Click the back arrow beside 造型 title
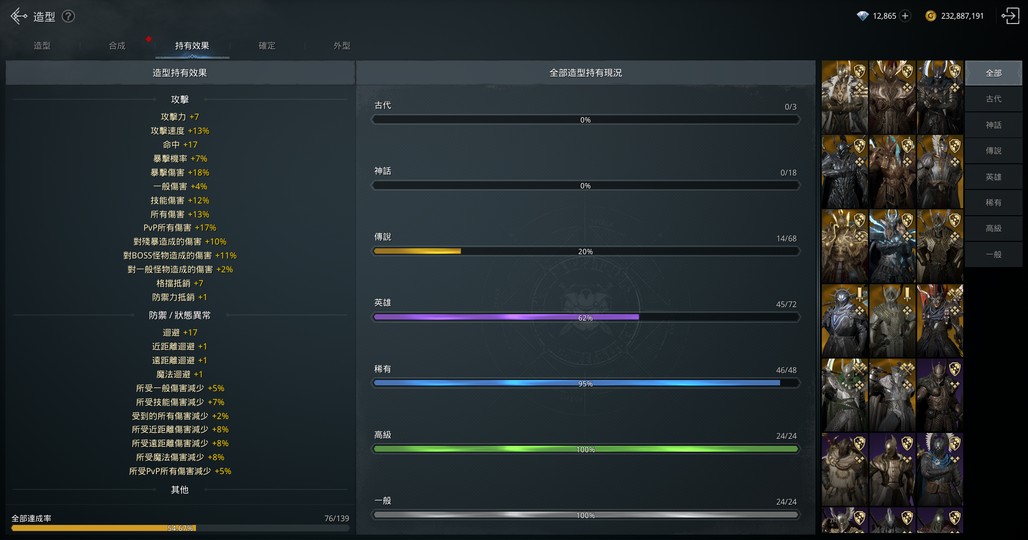Screen dimensions: 1028x540 pos(18,16)
